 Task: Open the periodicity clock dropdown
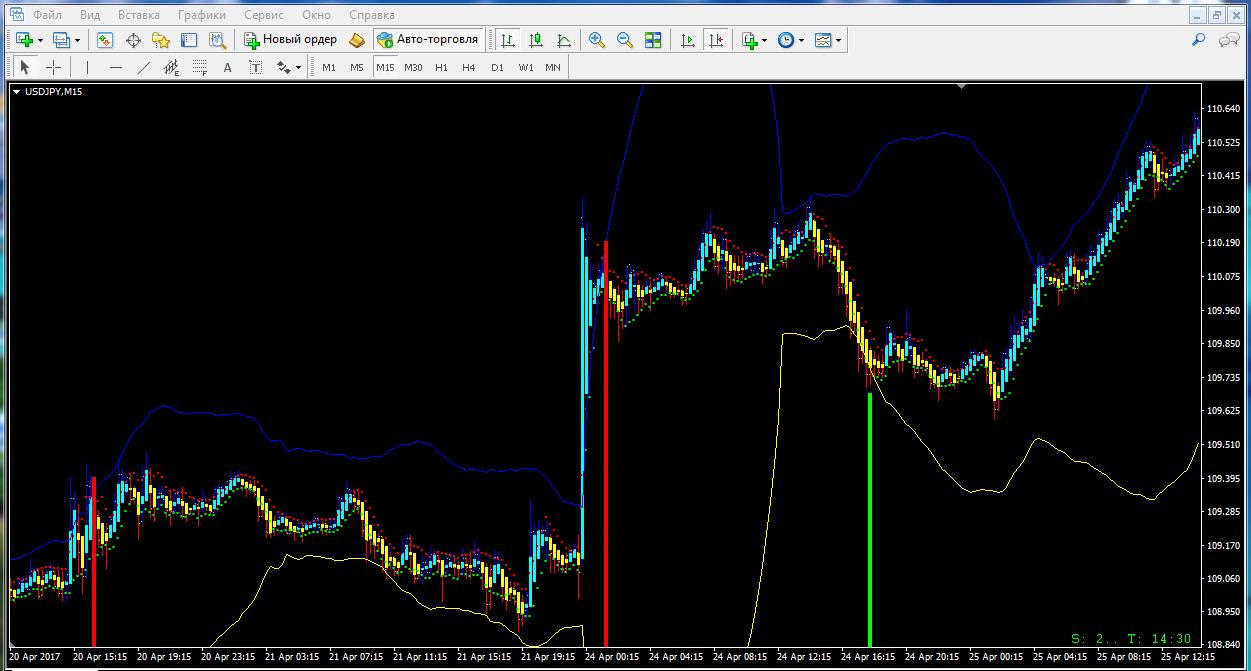tap(801, 41)
